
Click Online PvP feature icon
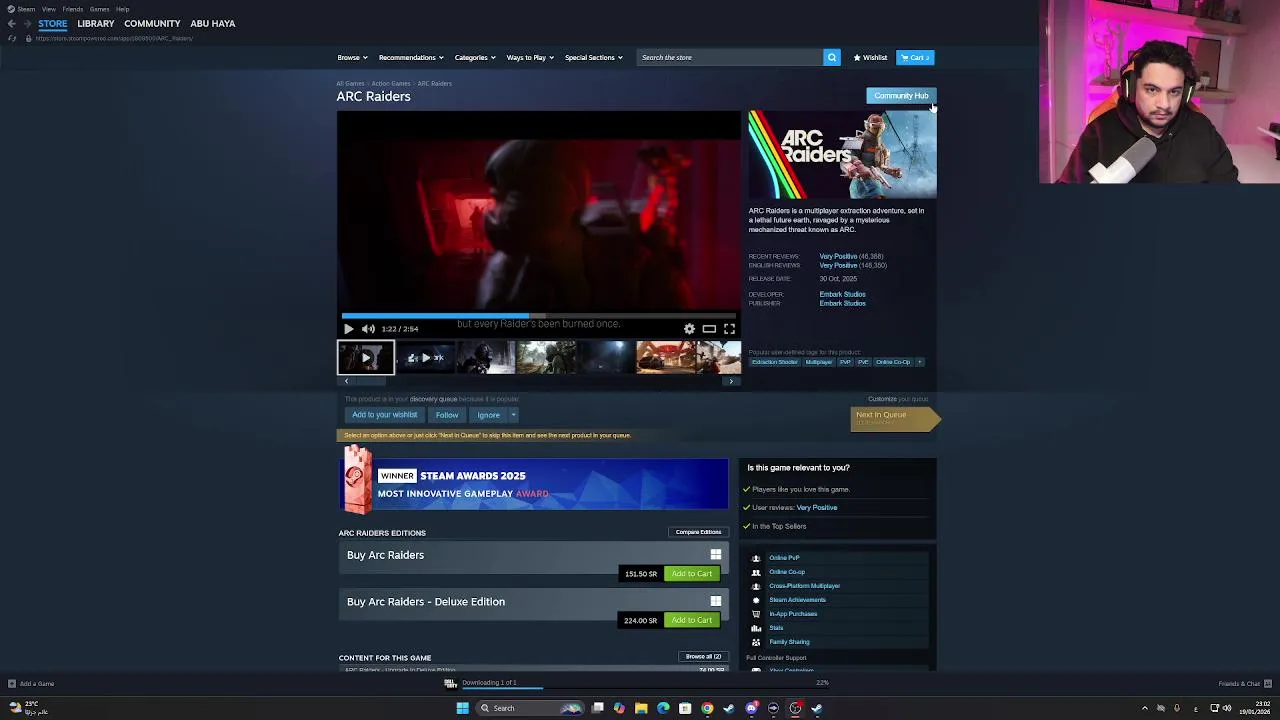tap(756, 558)
